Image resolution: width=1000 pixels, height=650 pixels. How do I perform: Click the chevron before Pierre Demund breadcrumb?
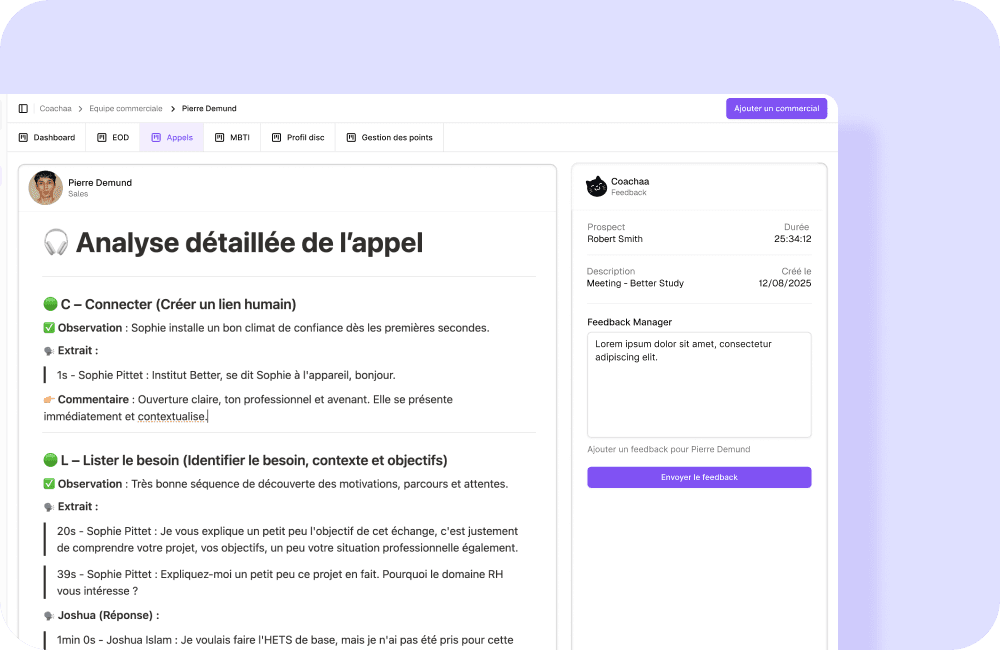(x=172, y=108)
